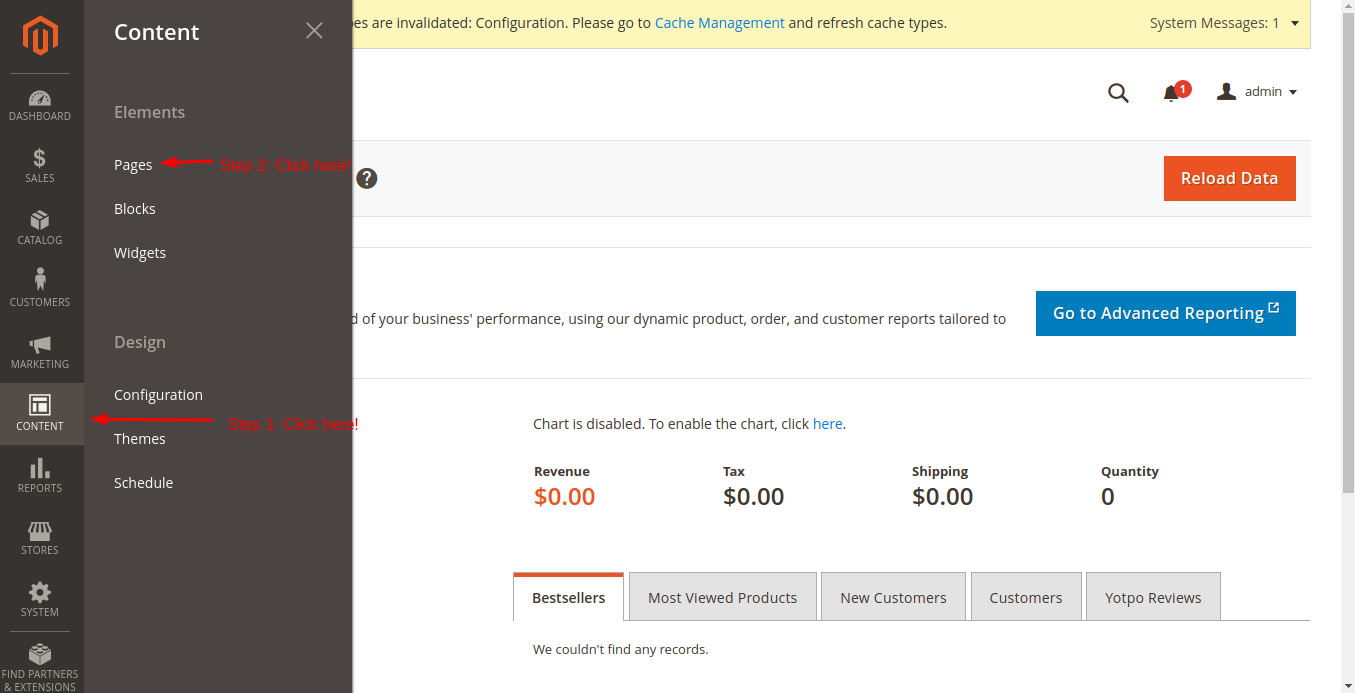
Task: Click the Magento logo icon
Action: (41, 37)
